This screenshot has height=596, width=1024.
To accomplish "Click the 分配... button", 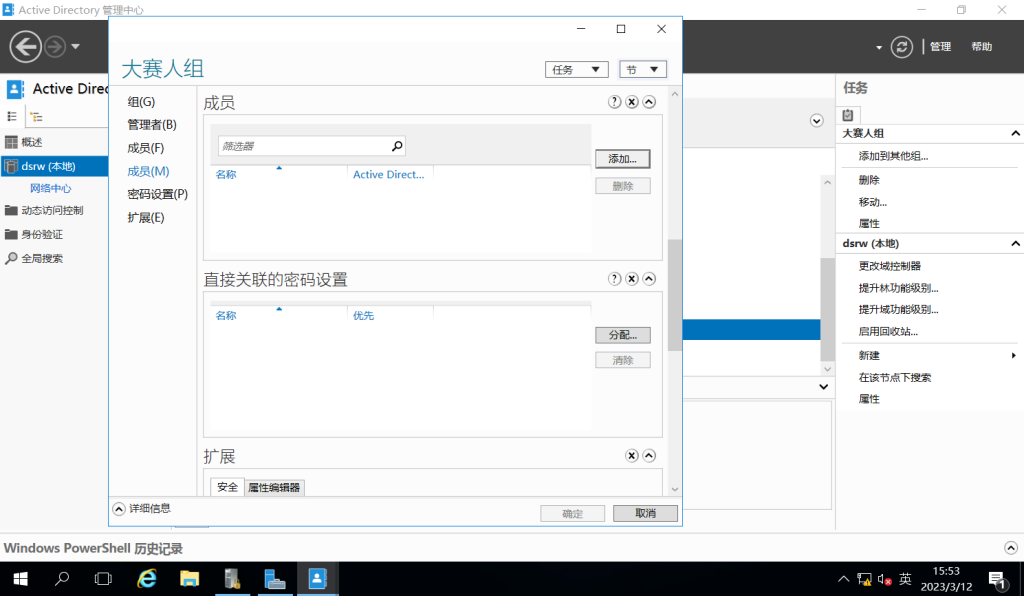I will 622,335.
